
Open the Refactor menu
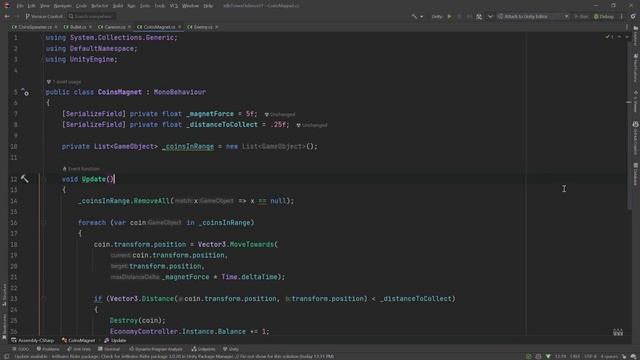pyautogui.click(x=100, y=6)
